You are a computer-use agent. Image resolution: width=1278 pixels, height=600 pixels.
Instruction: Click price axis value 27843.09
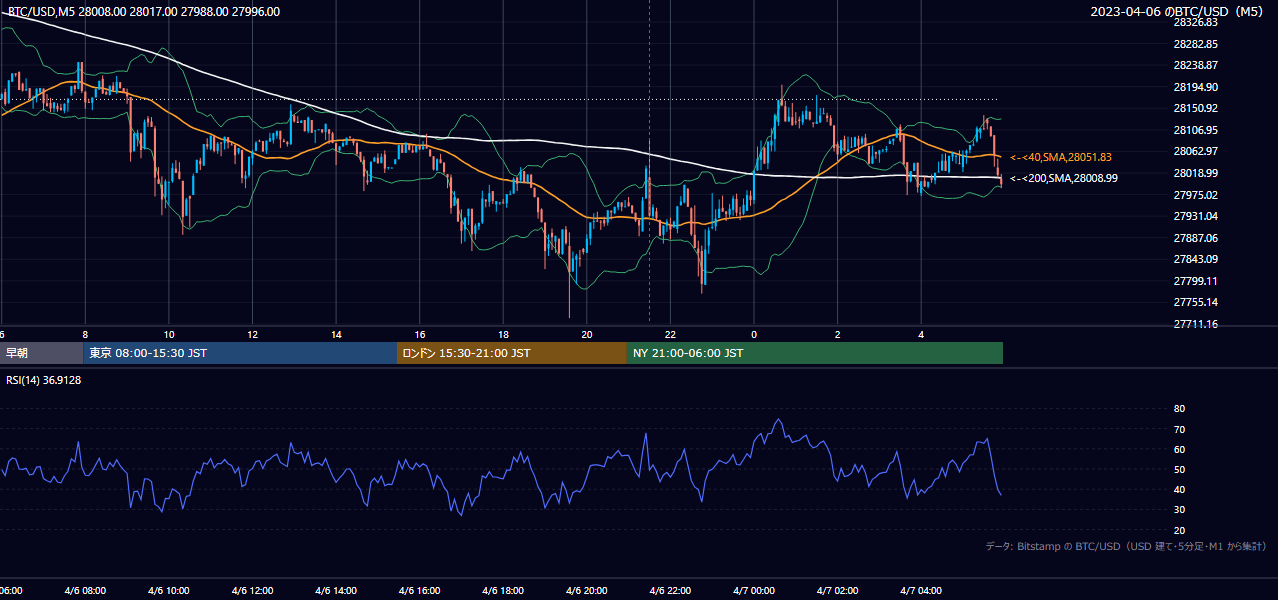1195,259
